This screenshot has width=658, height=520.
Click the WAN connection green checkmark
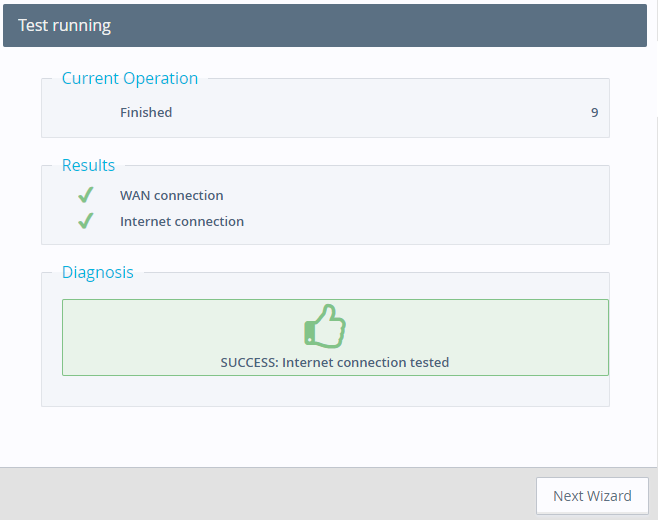pos(85,195)
